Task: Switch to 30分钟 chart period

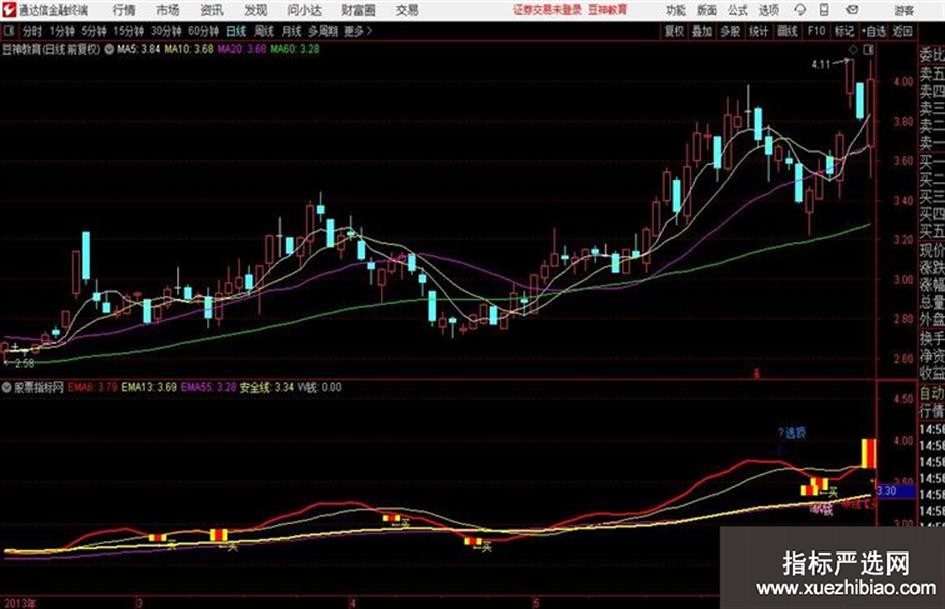Action: pyautogui.click(x=166, y=31)
